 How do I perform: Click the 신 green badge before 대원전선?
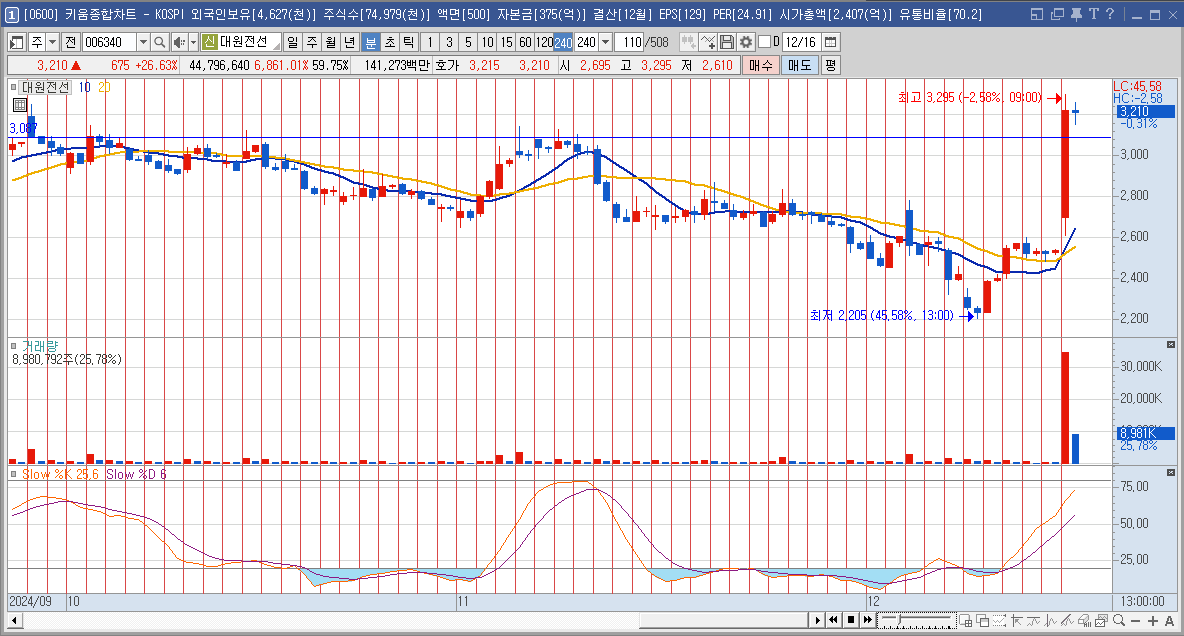210,42
